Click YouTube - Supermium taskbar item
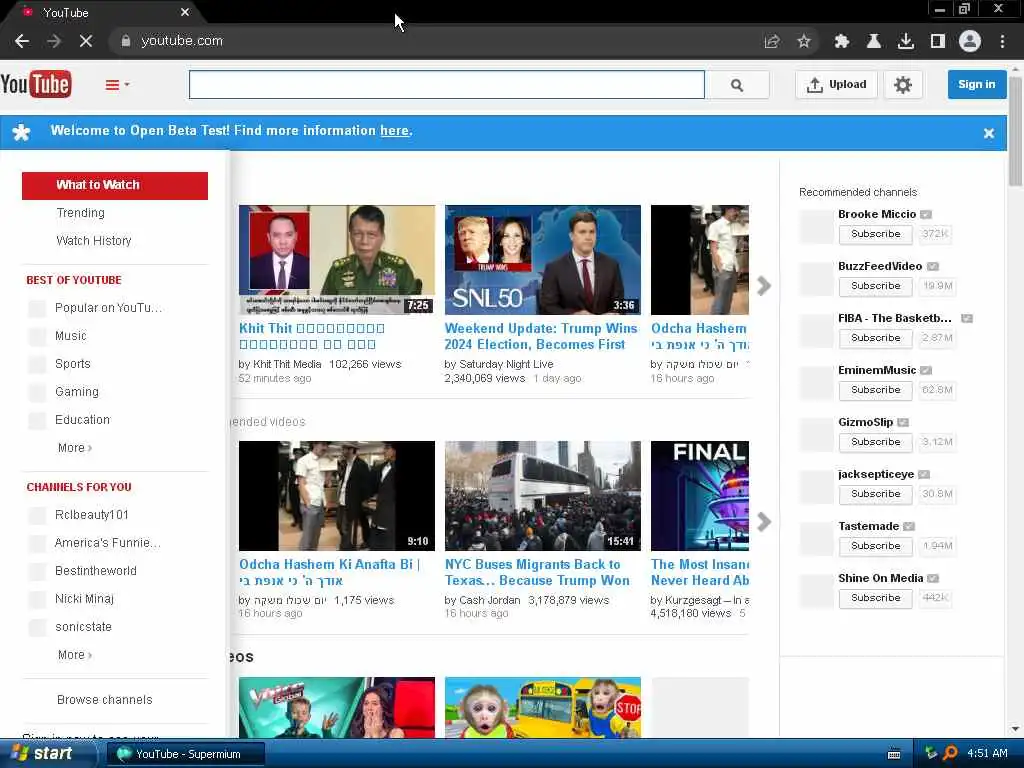The height and width of the screenshot is (768, 1024). pos(185,754)
